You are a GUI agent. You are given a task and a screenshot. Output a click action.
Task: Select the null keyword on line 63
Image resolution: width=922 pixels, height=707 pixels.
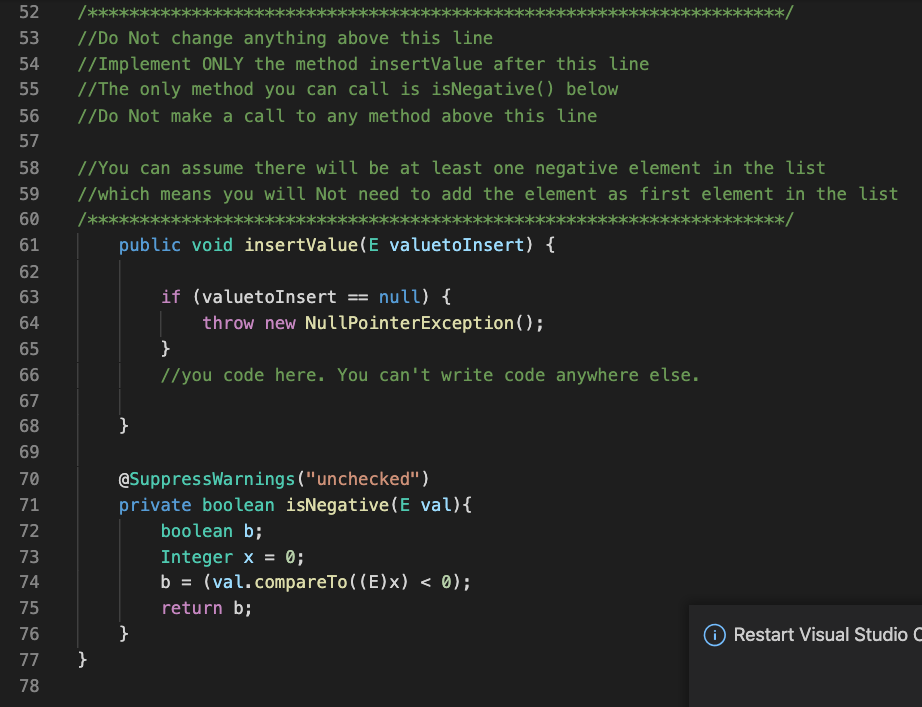click(x=399, y=297)
